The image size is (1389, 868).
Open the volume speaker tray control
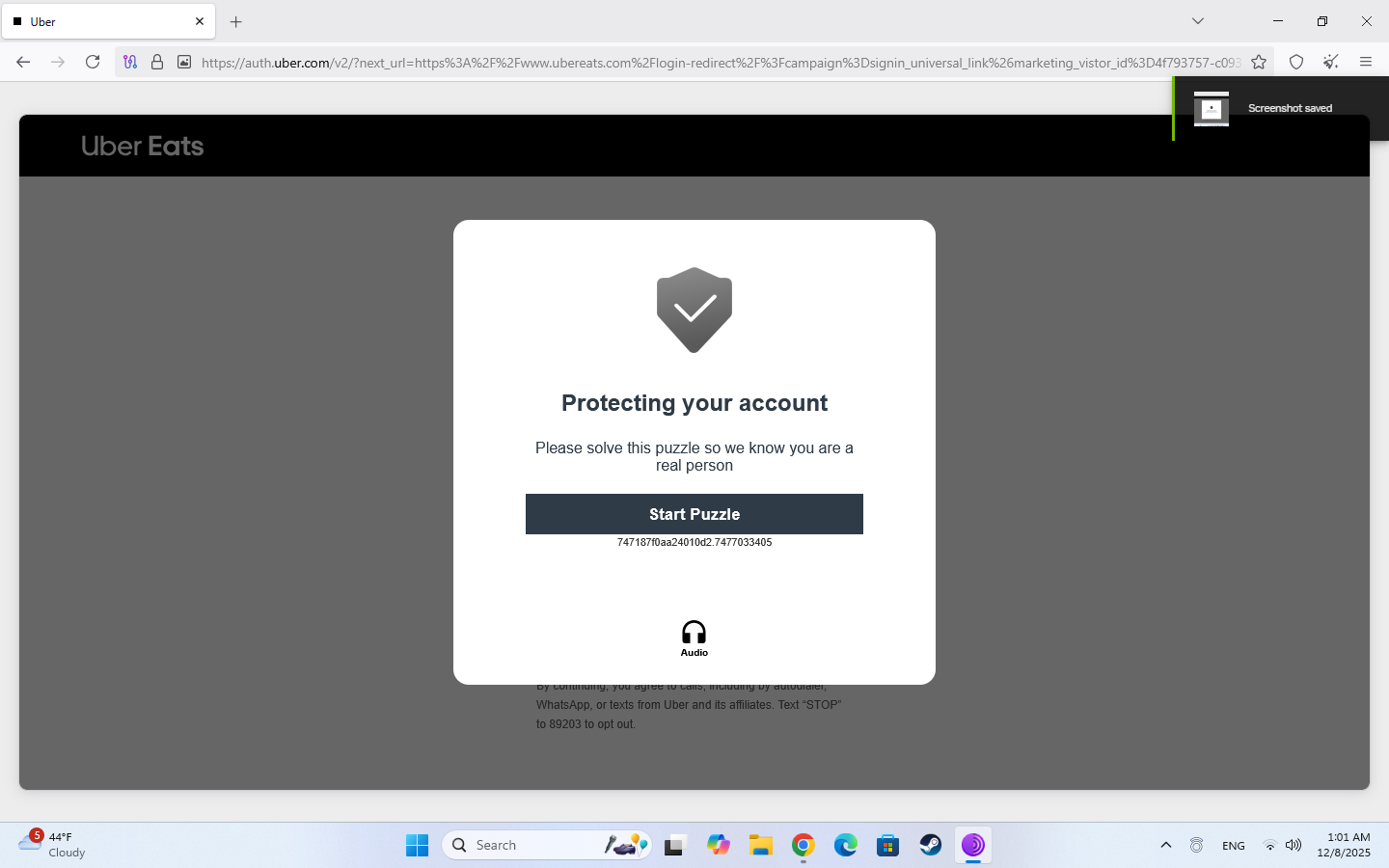[1294, 845]
